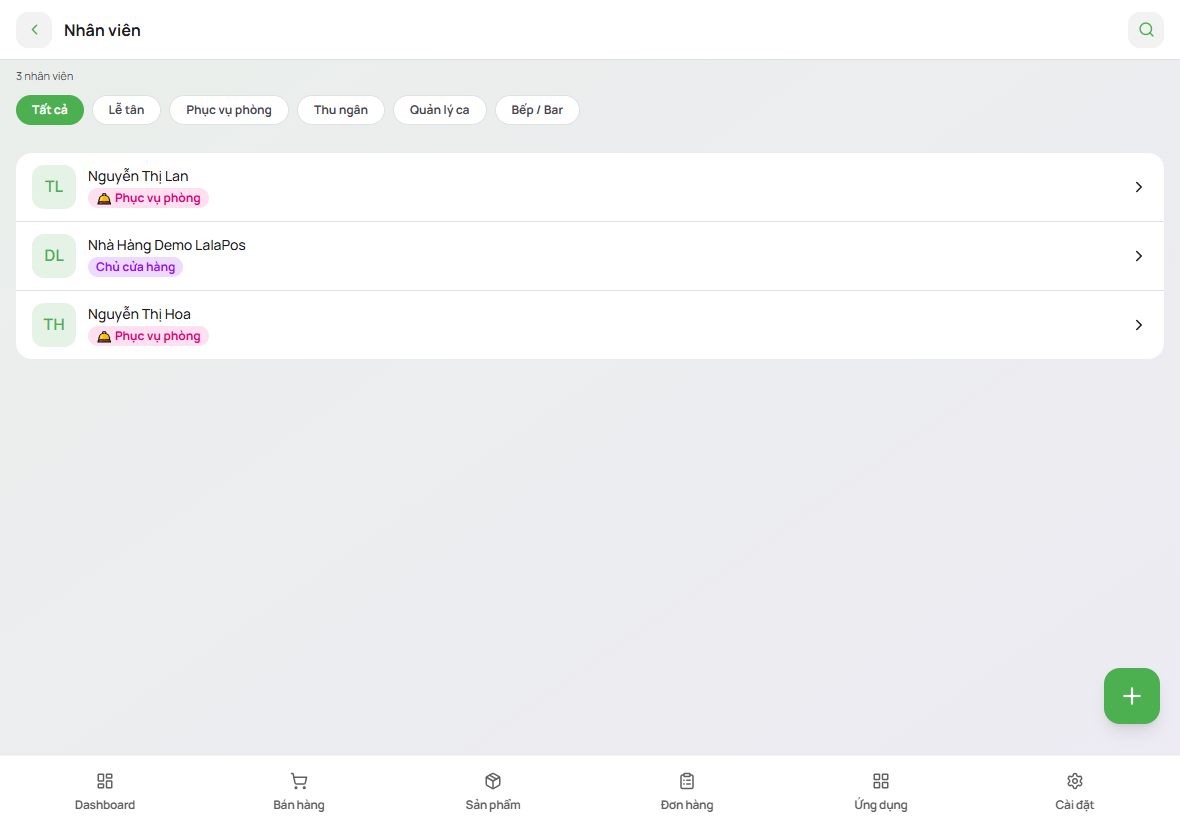
Task: Open the Dashboard icon in the bottom bar
Action: [x=105, y=781]
